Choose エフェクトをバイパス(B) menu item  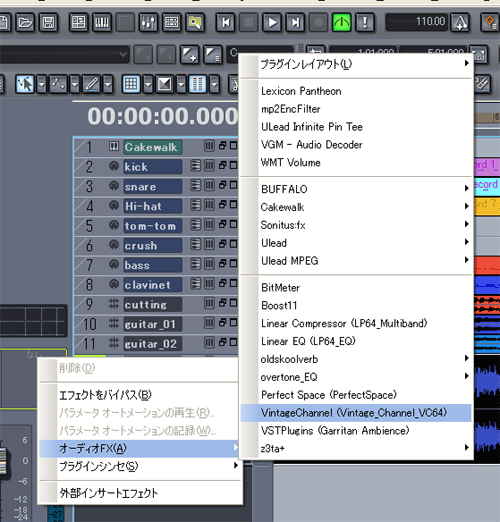[139, 395]
